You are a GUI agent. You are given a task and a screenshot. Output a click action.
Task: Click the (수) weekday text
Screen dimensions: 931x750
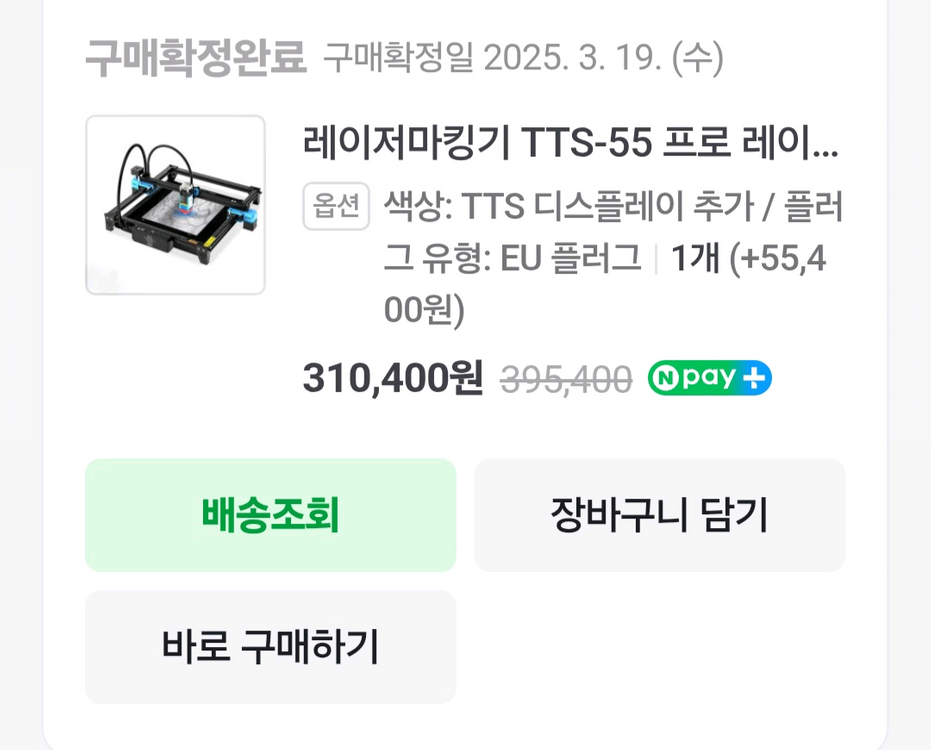[x=697, y=59]
